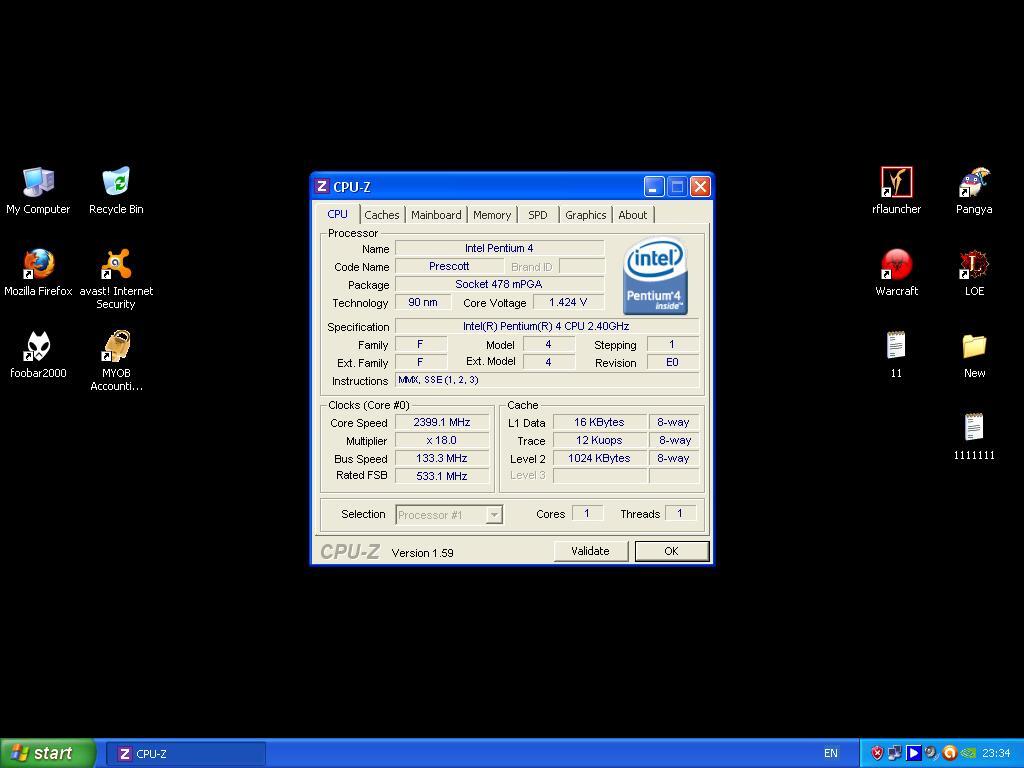The height and width of the screenshot is (768, 1024).
Task: Click the CPU-Z title bar Z icon
Action: click(x=321, y=186)
